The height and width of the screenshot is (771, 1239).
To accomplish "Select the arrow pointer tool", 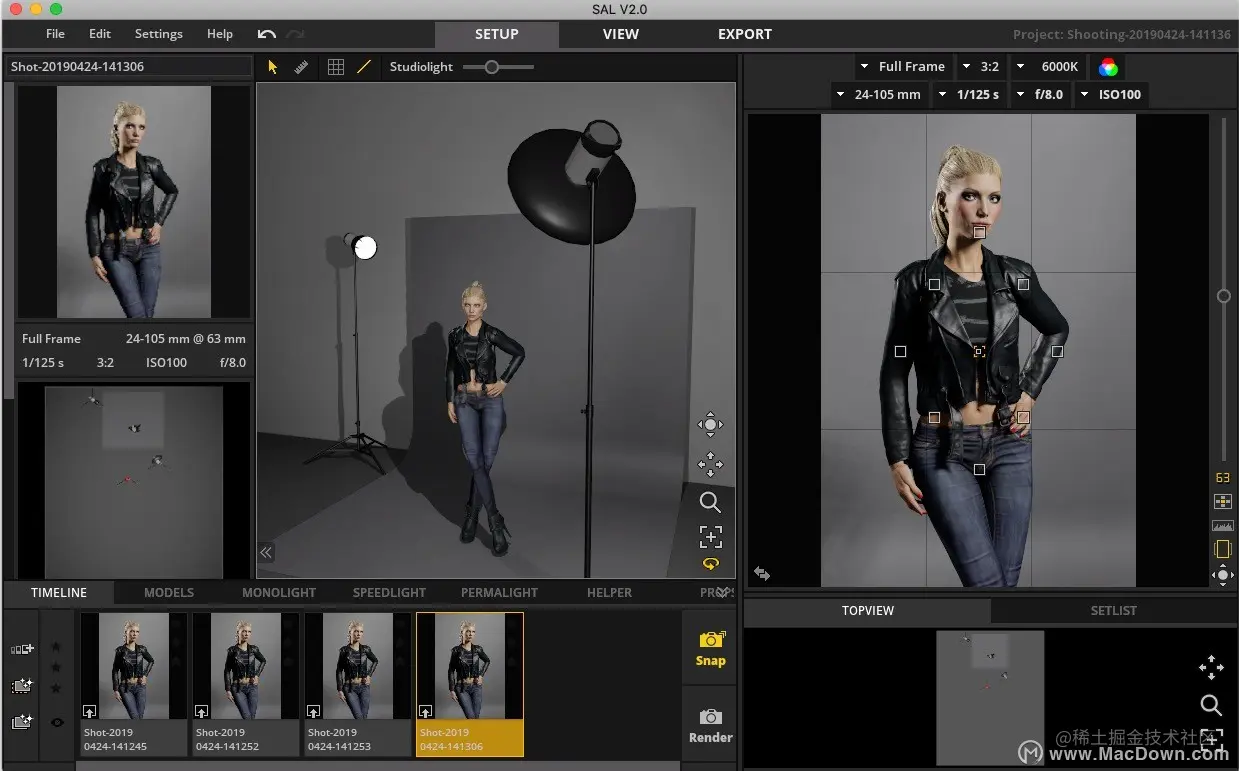I will (x=273, y=67).
